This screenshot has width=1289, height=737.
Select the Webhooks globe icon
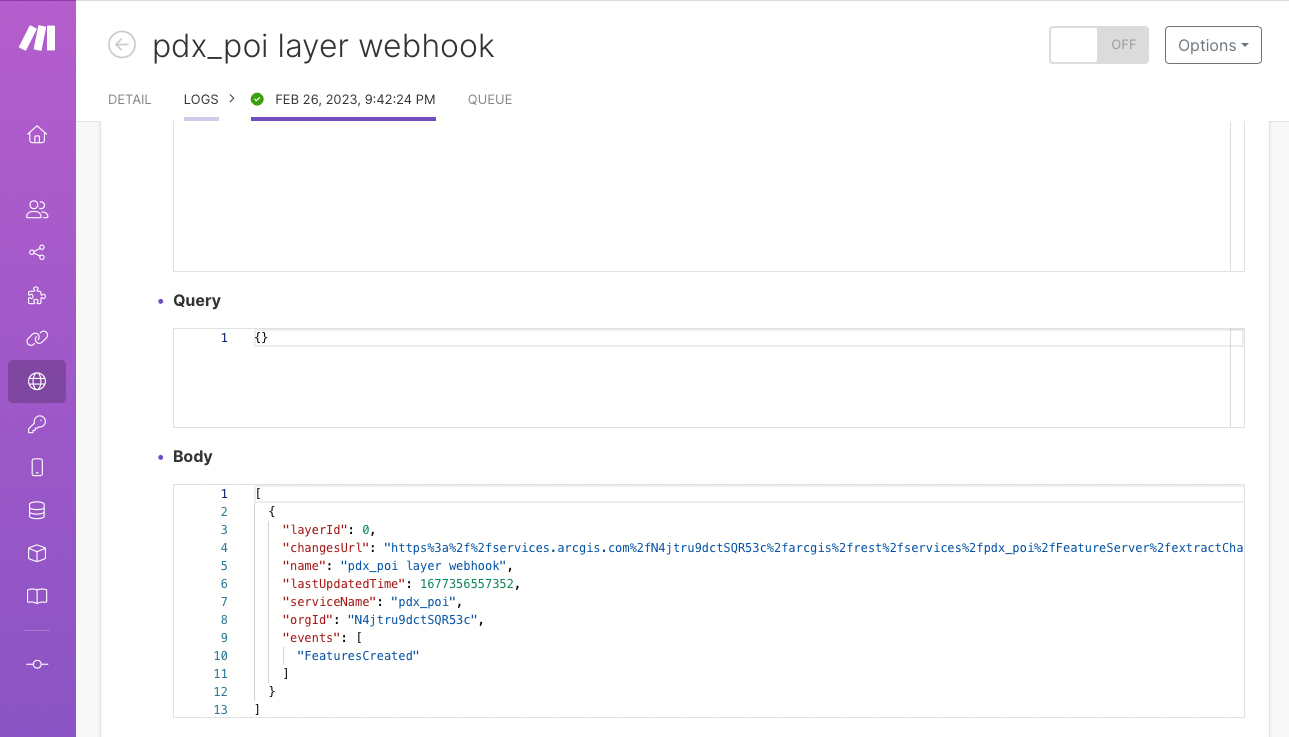click(x=37, y=381)
